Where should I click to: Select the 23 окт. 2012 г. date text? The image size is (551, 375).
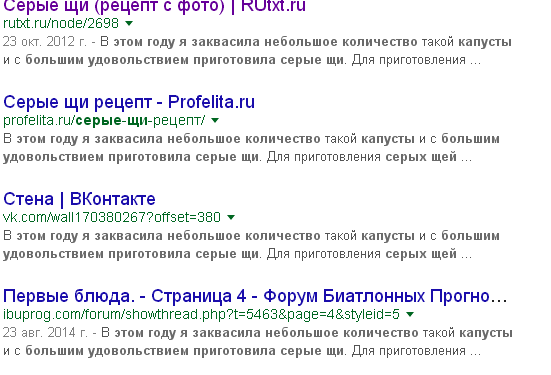44,42
